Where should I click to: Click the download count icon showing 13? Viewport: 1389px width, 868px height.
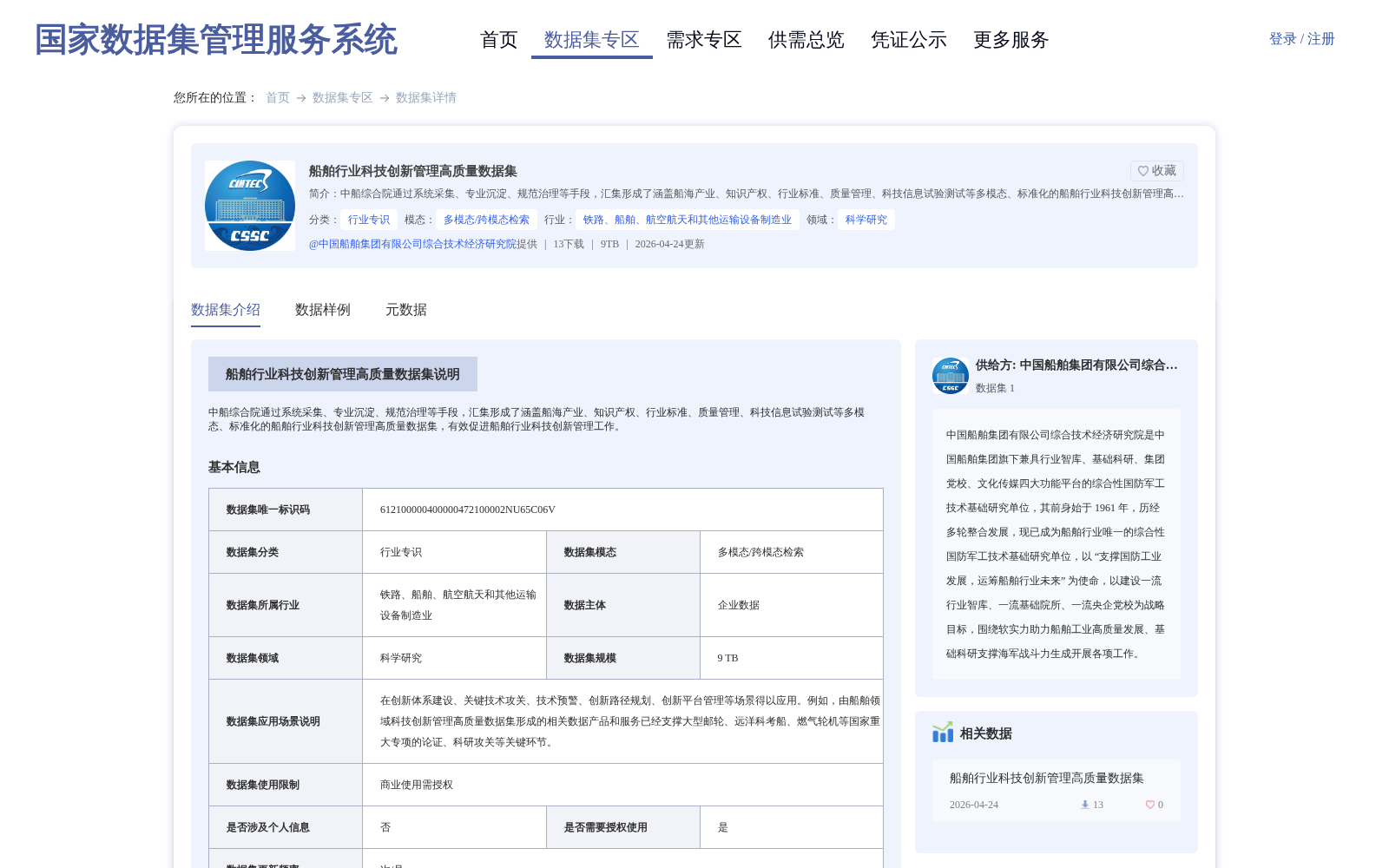pos(1084,805)
